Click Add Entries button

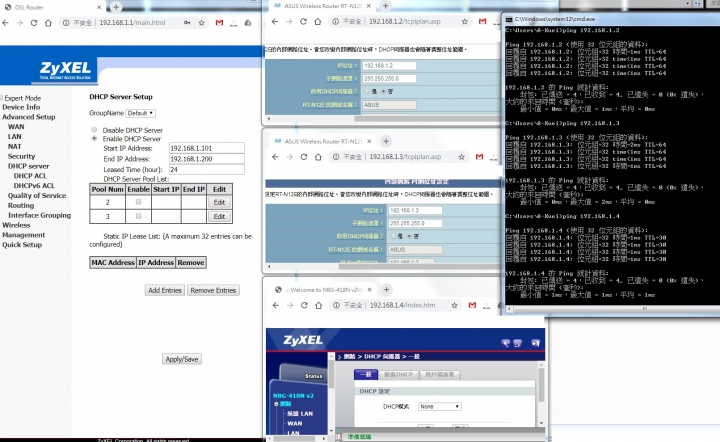tap(165, 290)
